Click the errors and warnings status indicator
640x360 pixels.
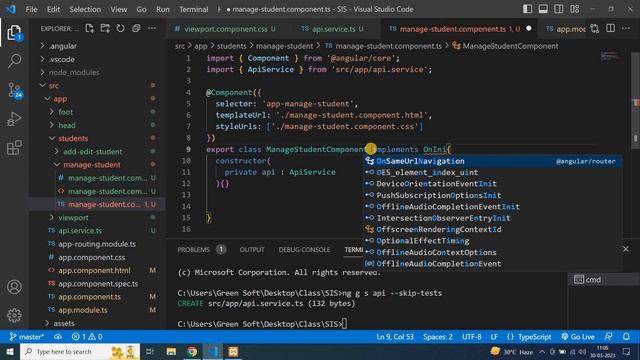point(87,337)
